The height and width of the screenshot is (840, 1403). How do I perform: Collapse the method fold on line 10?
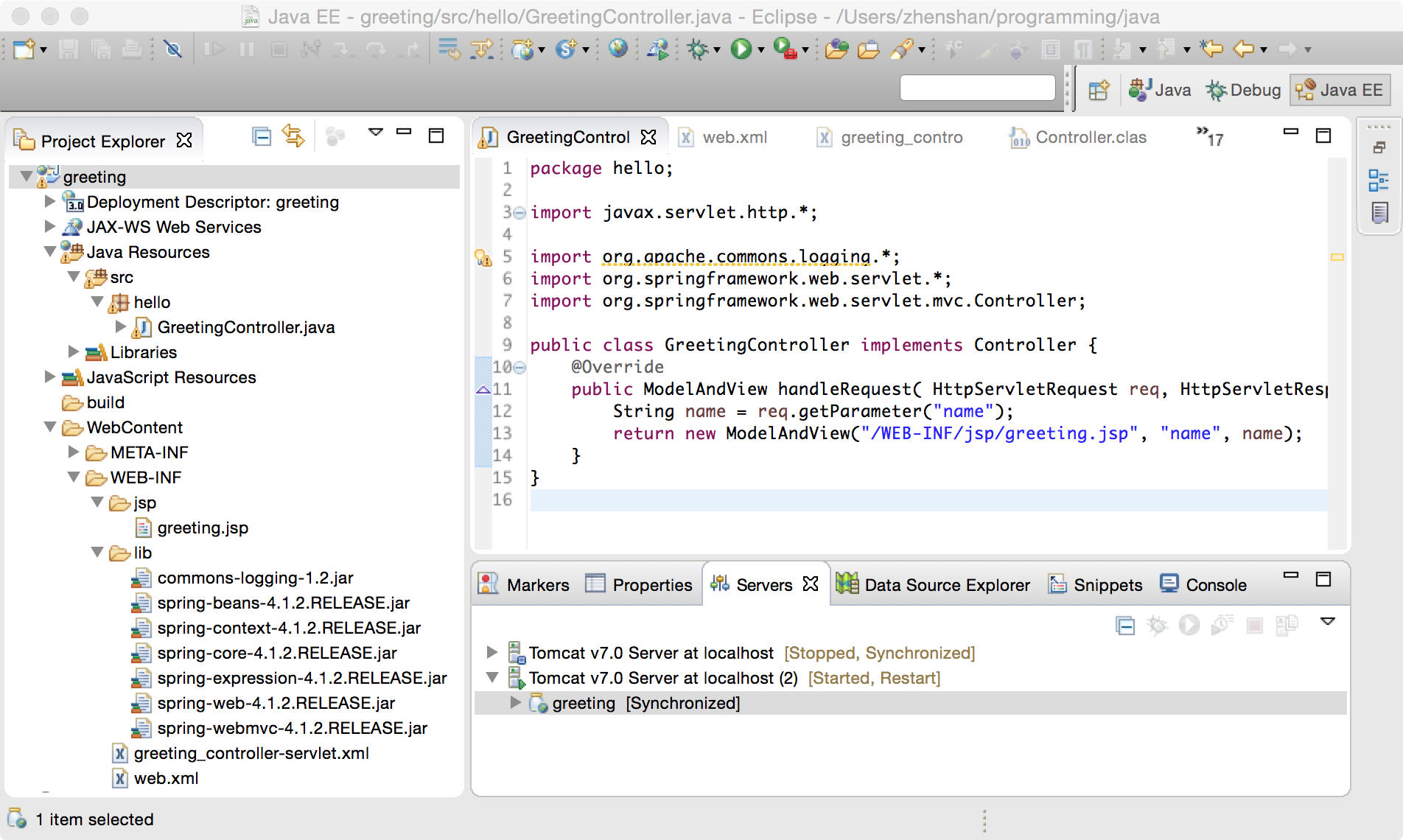[x=519, y=367]
